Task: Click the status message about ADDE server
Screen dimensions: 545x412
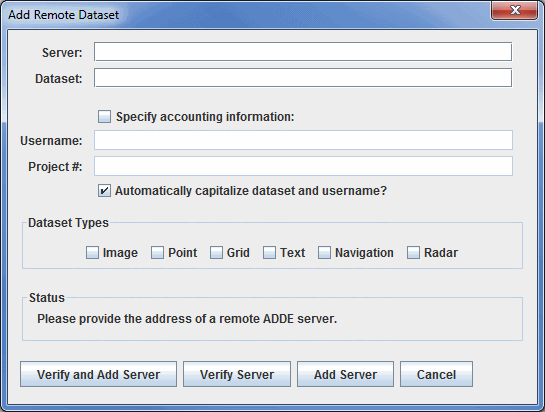Action: pos(187,319)
